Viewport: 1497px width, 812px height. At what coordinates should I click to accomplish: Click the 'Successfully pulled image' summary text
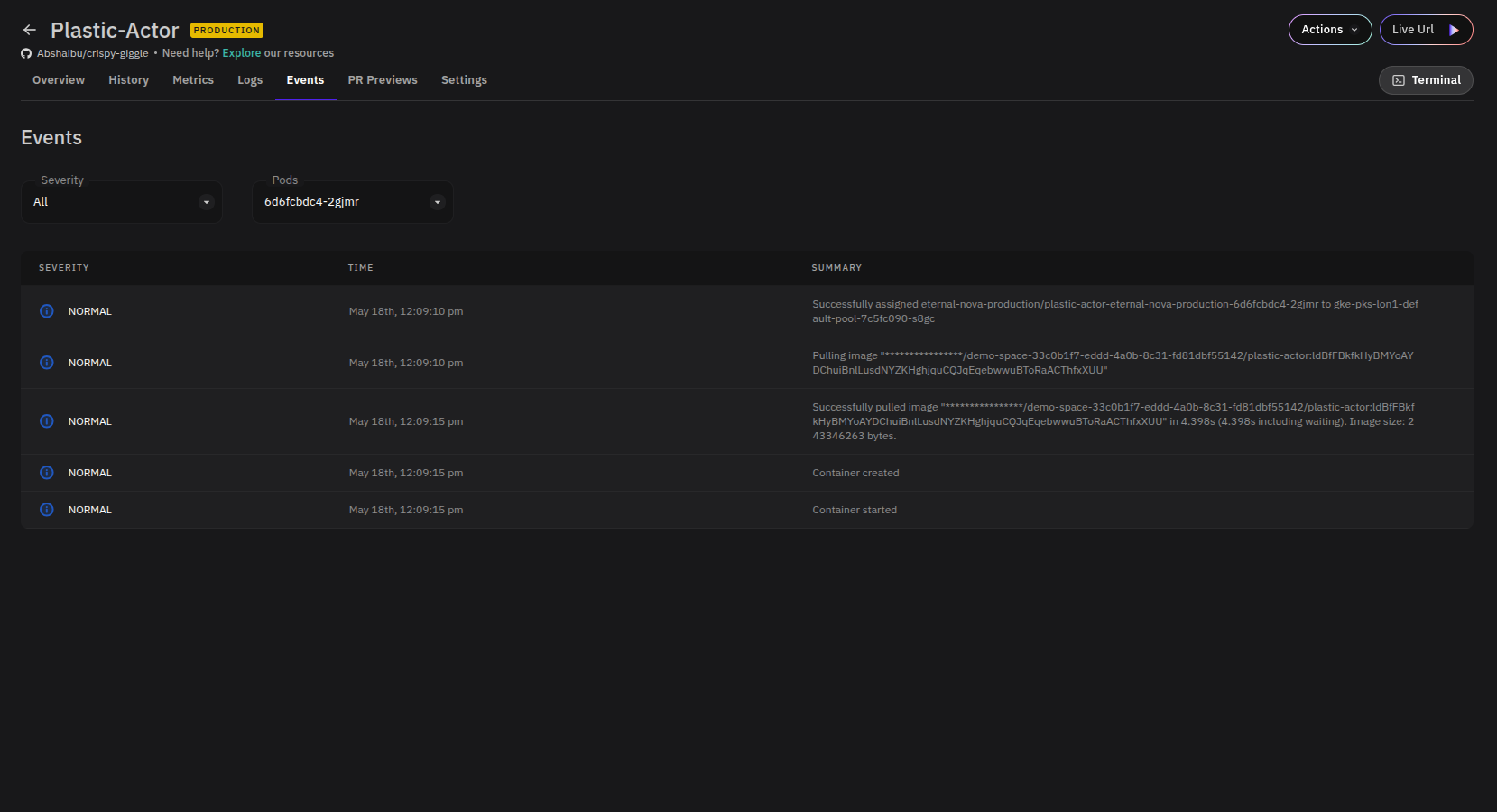[x=1114, y=421]
